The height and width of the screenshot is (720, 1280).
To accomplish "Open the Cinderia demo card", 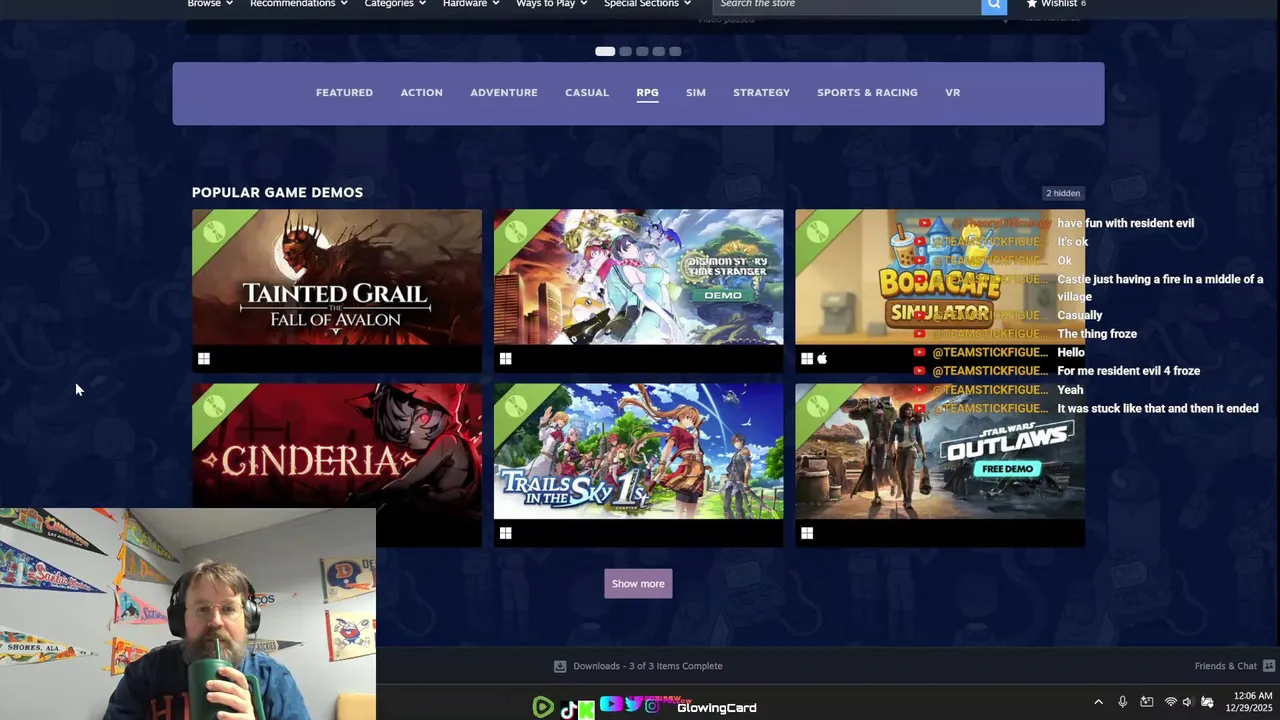I will (x=337, y=465).
